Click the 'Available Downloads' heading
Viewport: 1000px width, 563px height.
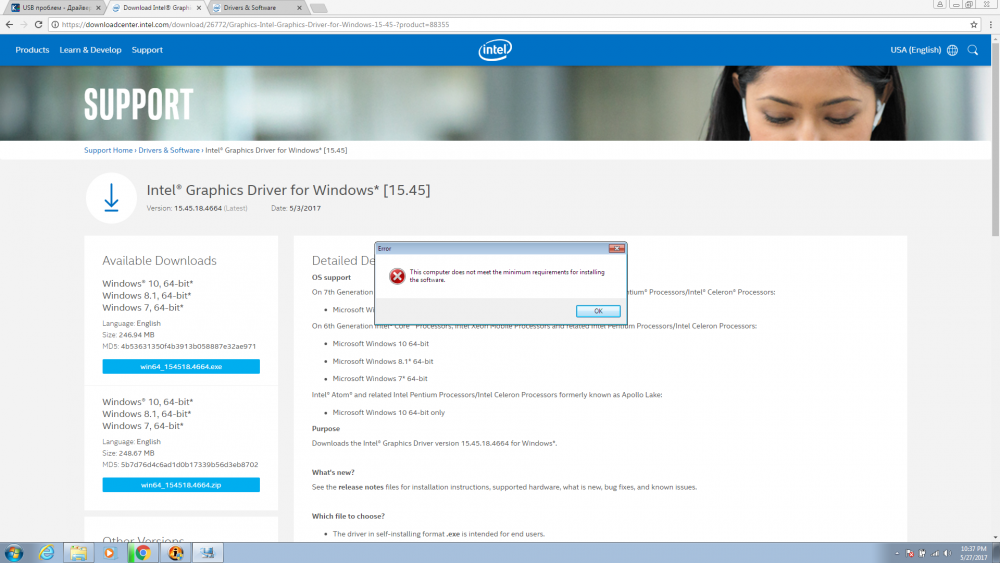[x=159, y=261]
